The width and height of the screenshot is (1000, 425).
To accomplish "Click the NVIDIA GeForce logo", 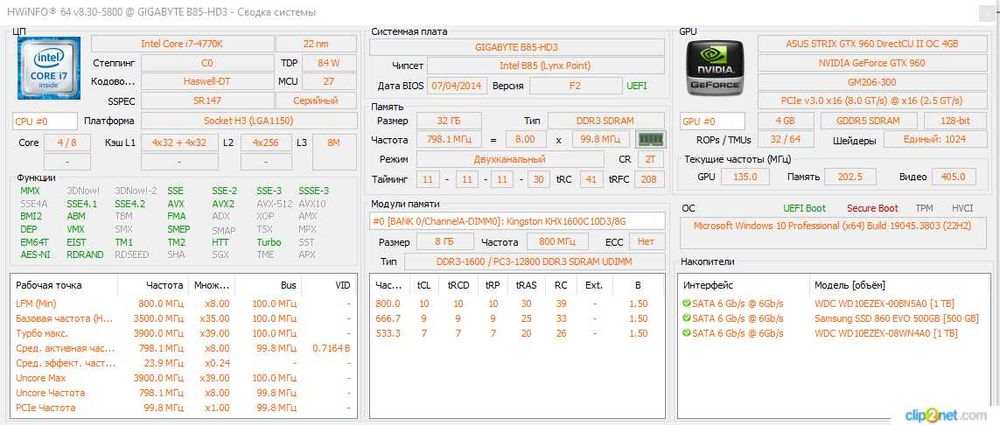I will coord(714,68).
